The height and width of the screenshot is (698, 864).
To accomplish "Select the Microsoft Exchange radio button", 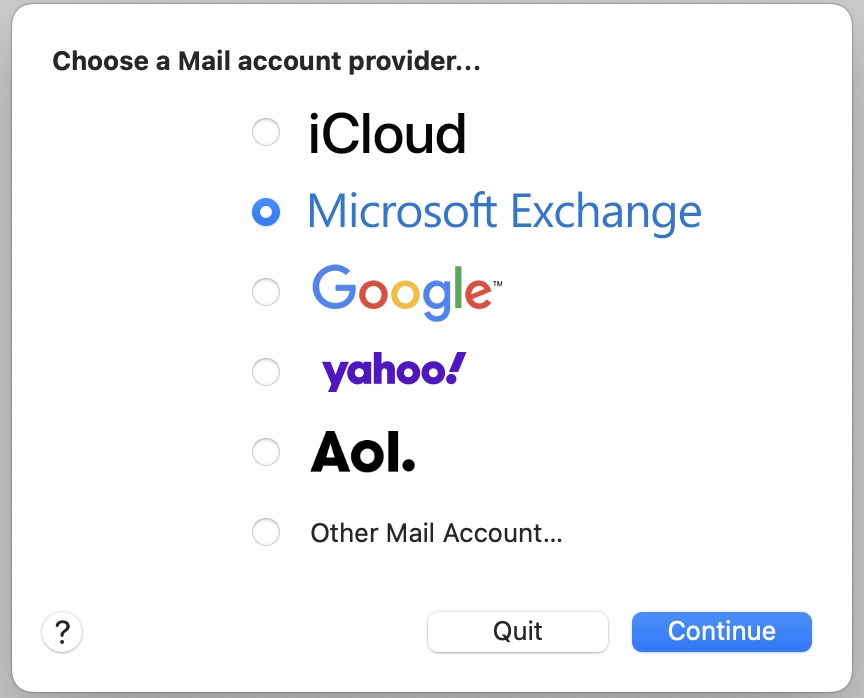I will click(x=266, y=212).
